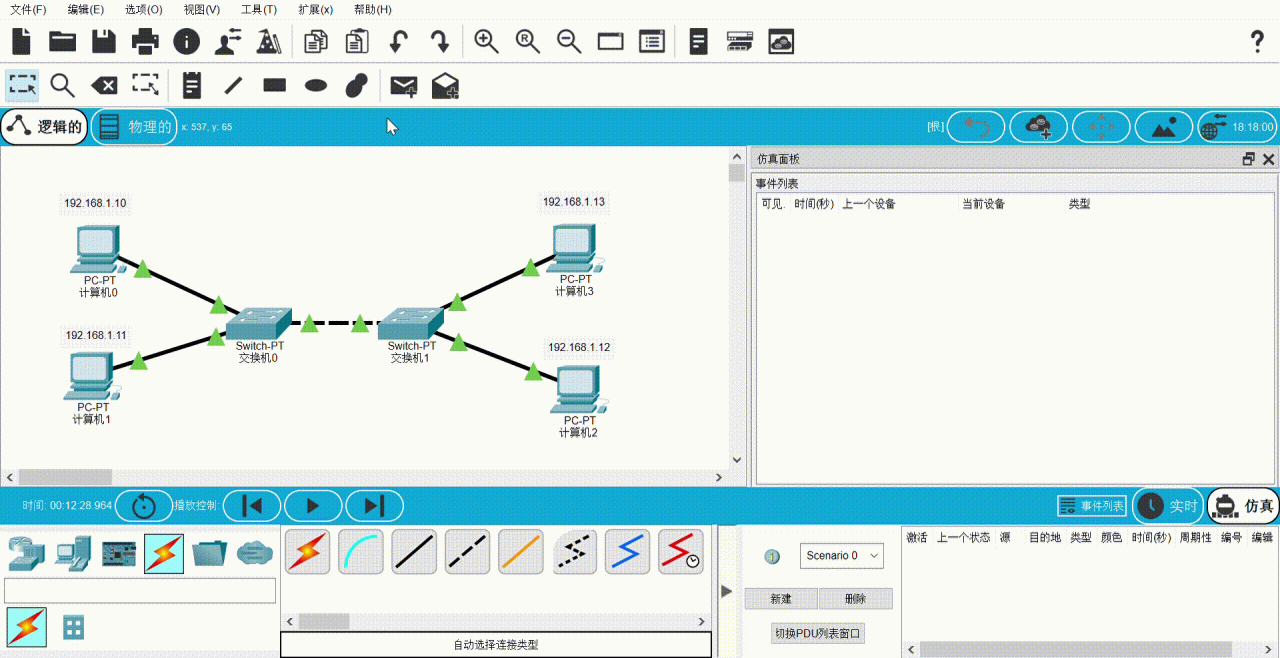Image resolution: width=1280 pixels, height=658 pixels.
Task: Select PC 计算机2 in the workspace
Action: click(579, 389)
